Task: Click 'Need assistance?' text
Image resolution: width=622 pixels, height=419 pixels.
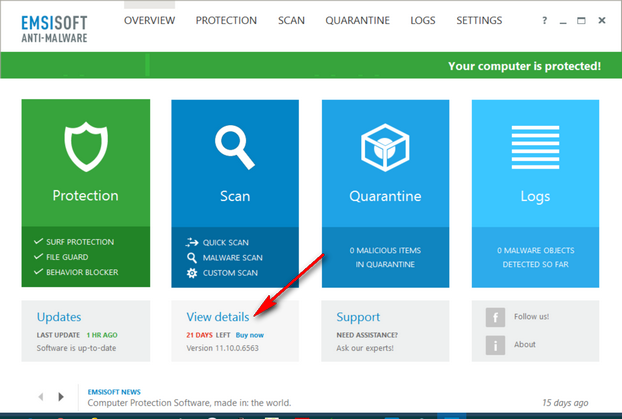Action: pyautogui.click(x=367, y=335)
